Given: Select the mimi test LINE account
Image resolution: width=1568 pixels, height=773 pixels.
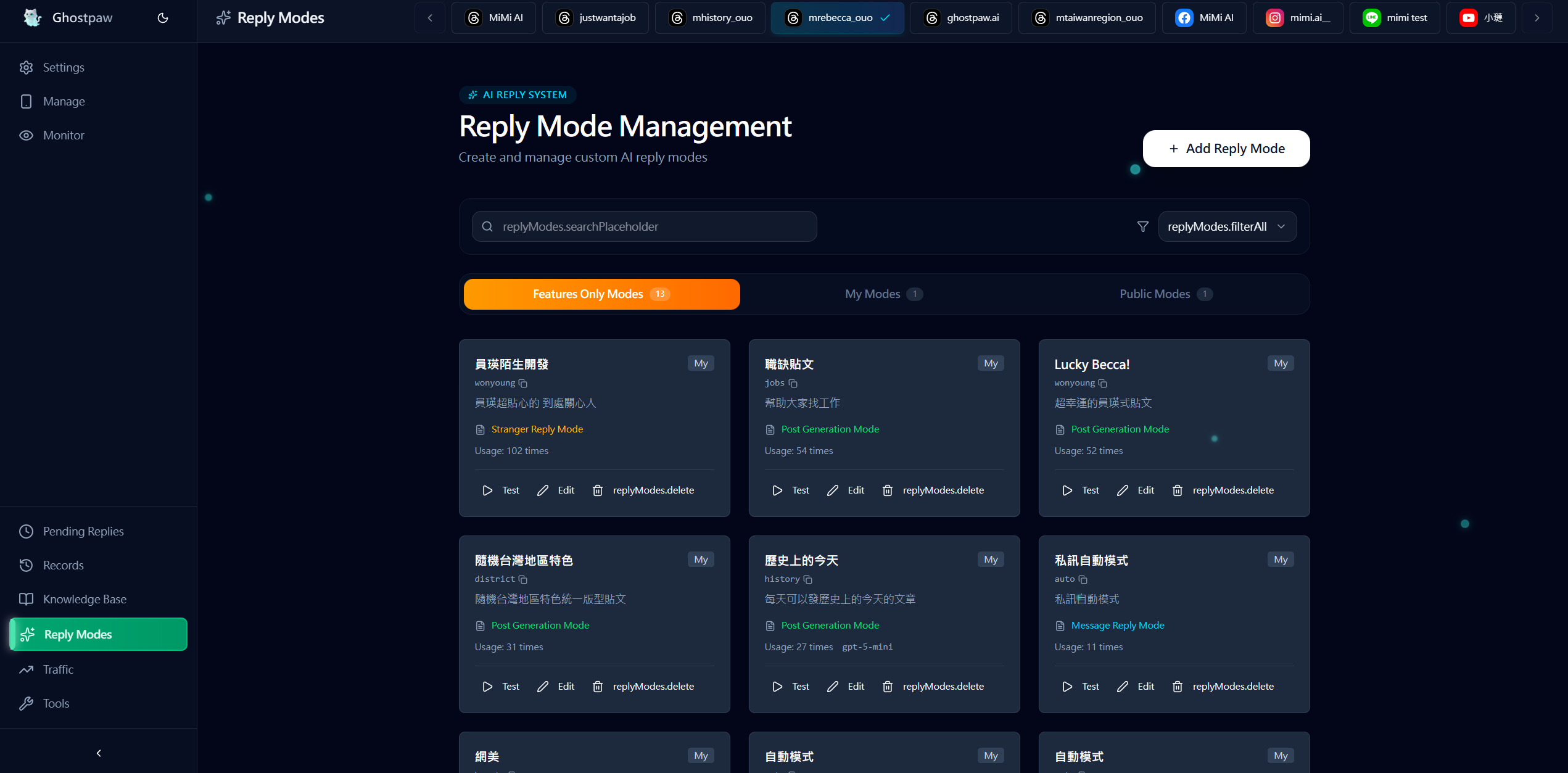Looking at the screenshot, I should pos(1395,18).
